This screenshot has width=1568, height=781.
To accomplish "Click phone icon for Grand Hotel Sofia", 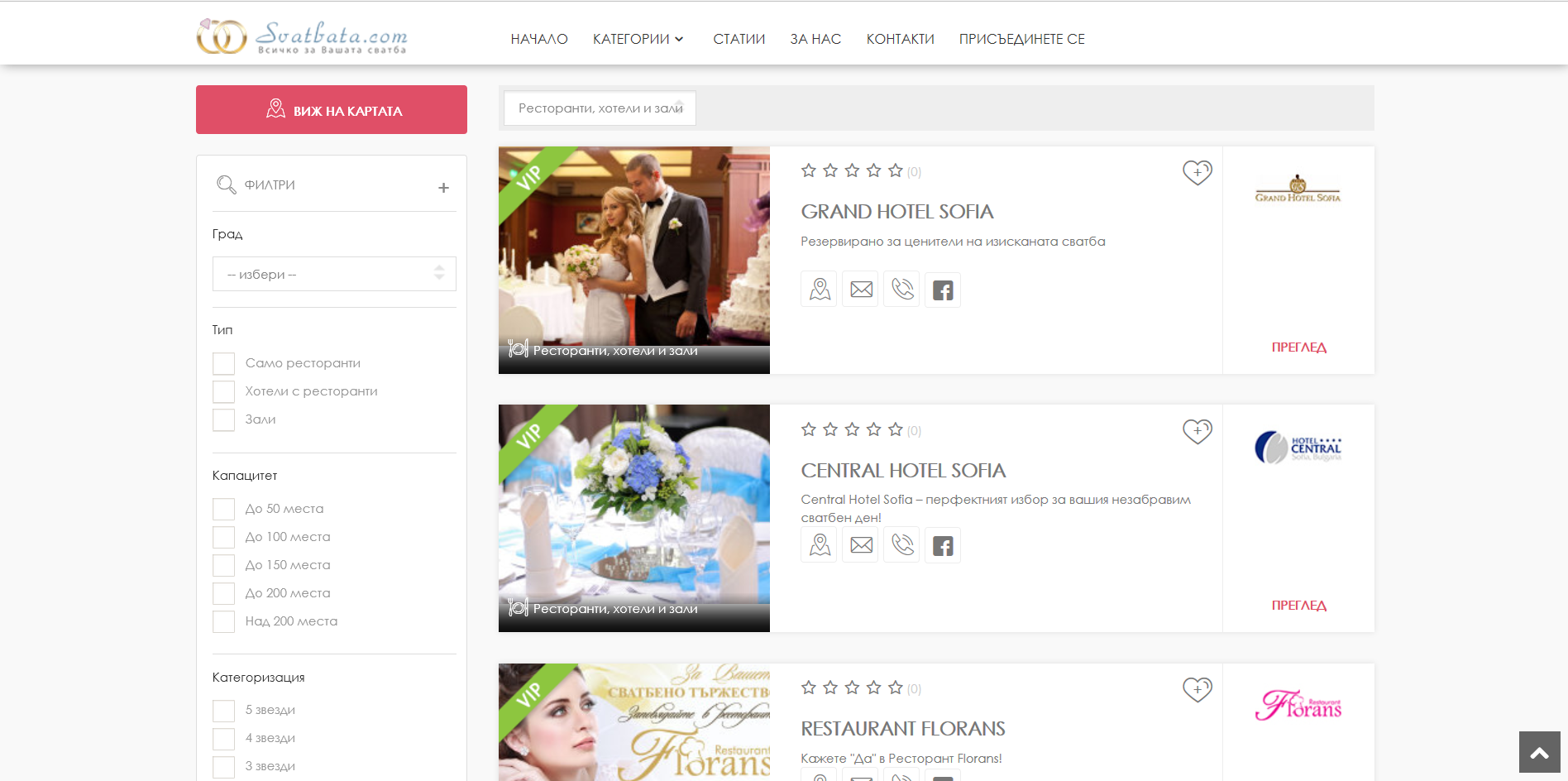I will point(902,290).
